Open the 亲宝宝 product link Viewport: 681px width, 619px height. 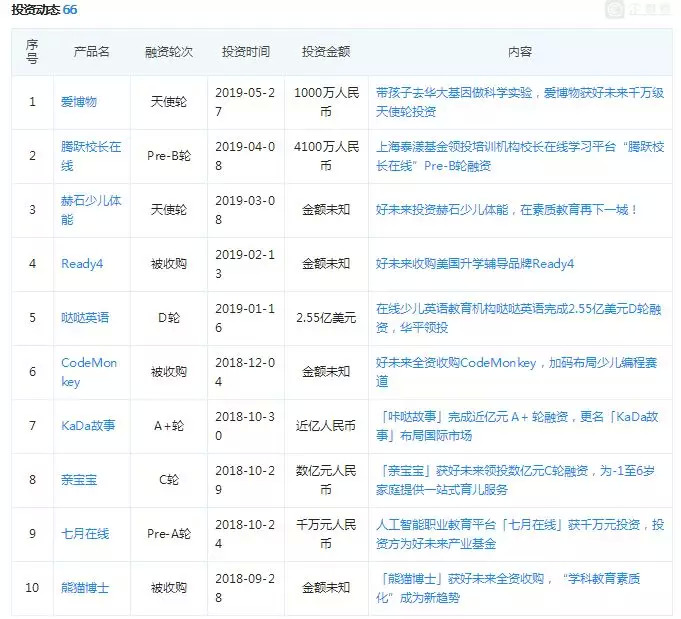(79, 480)
